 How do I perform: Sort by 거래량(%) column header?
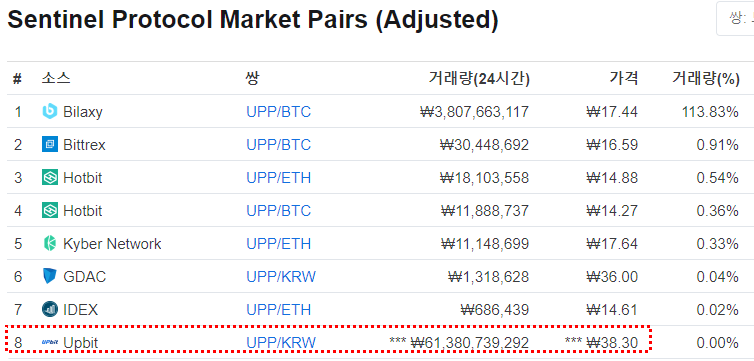point(705,78)
